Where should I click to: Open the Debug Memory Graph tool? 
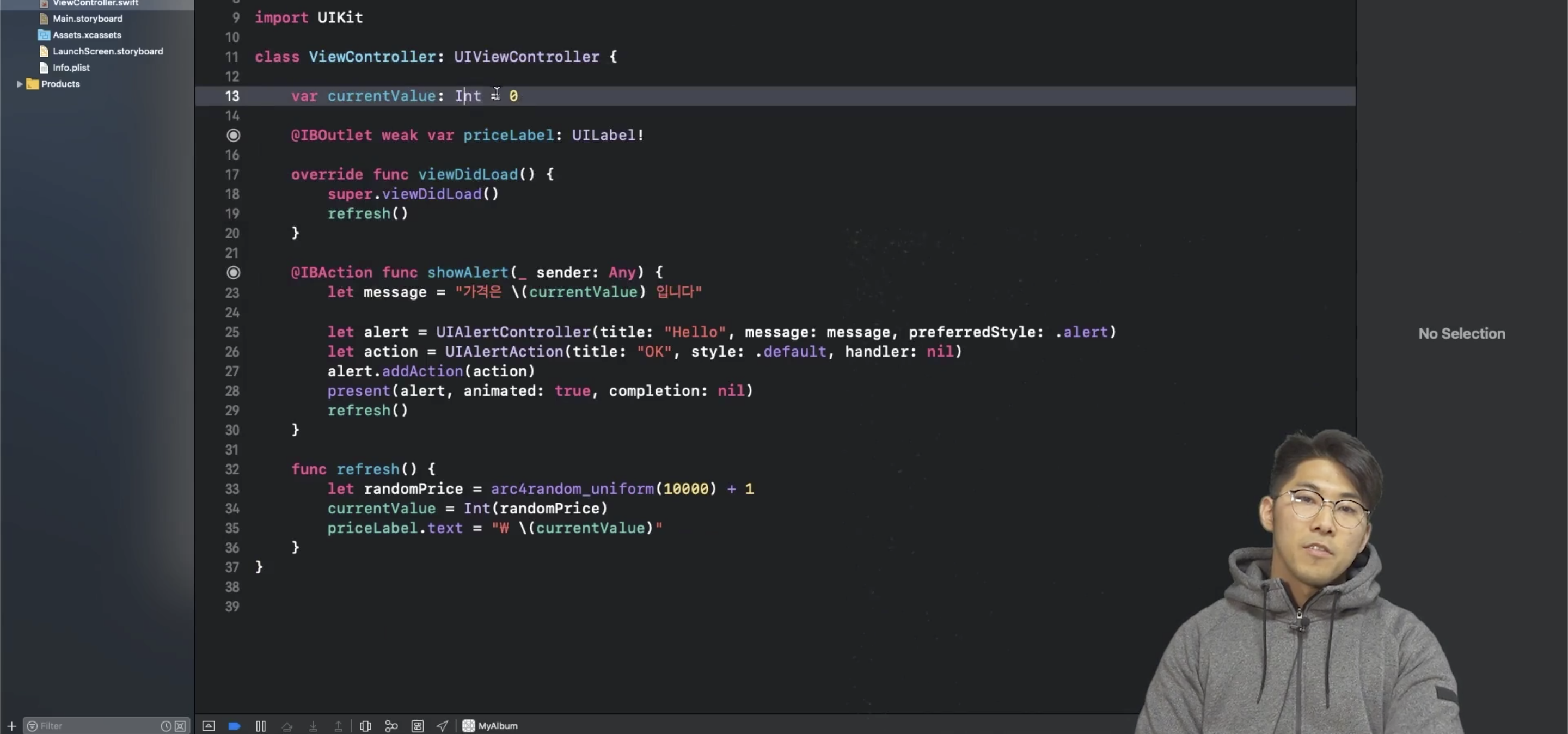(391, 725)
